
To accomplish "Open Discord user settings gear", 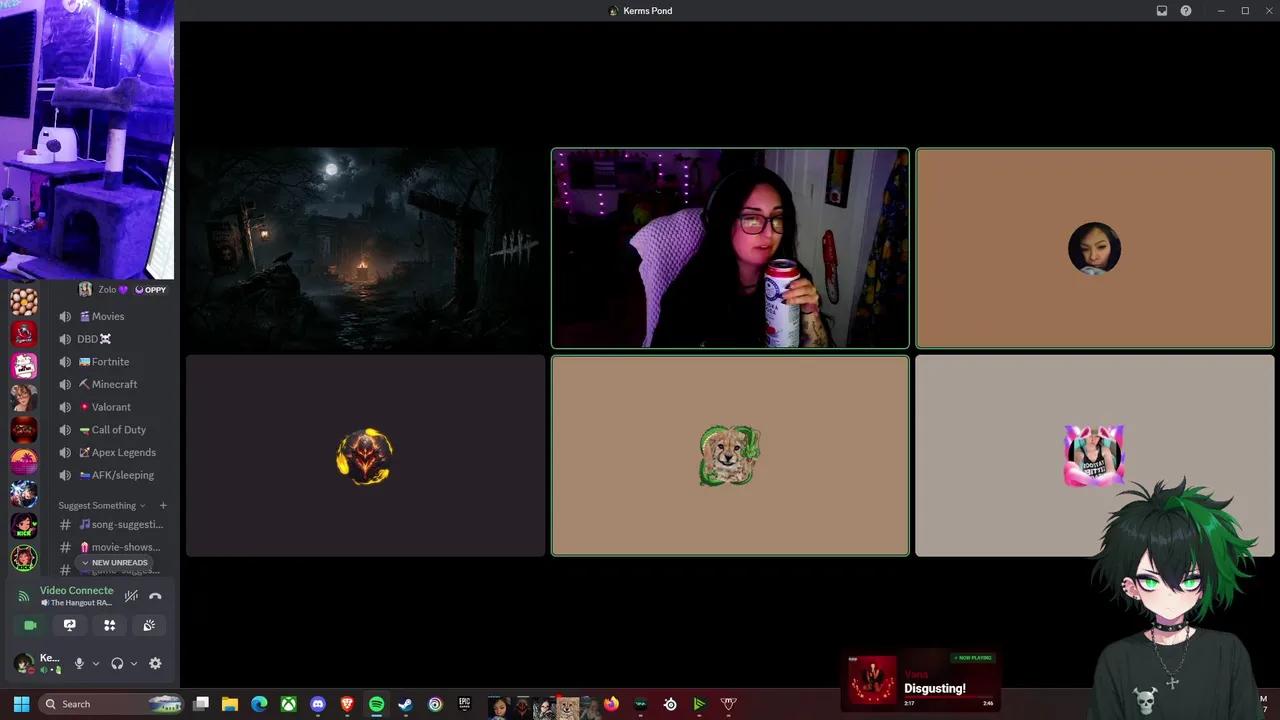I will point(155,663).
